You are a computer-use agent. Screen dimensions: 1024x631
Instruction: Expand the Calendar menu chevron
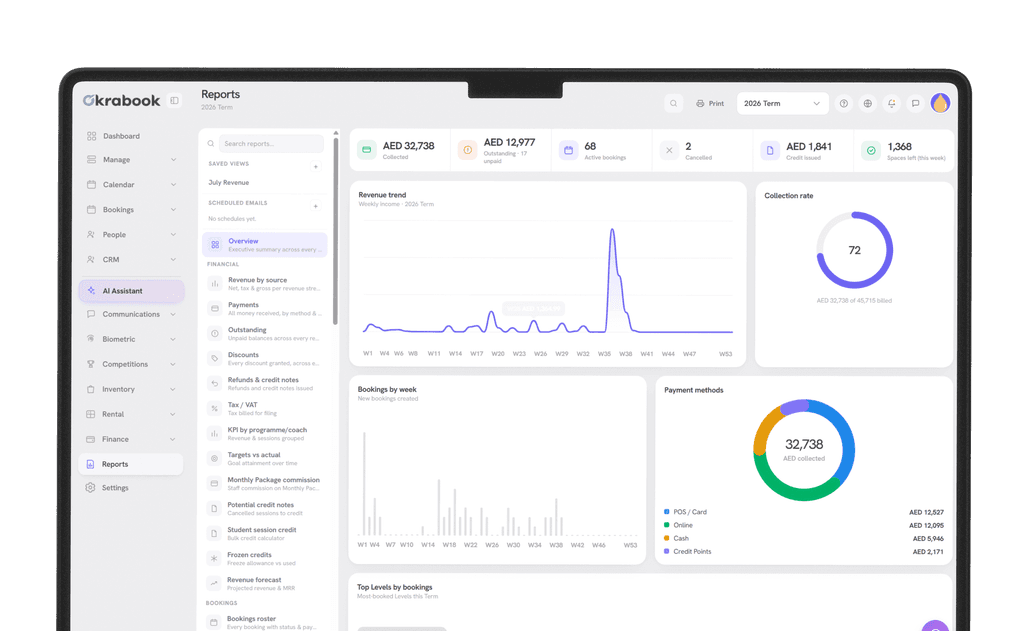click(x=173, y=185)
